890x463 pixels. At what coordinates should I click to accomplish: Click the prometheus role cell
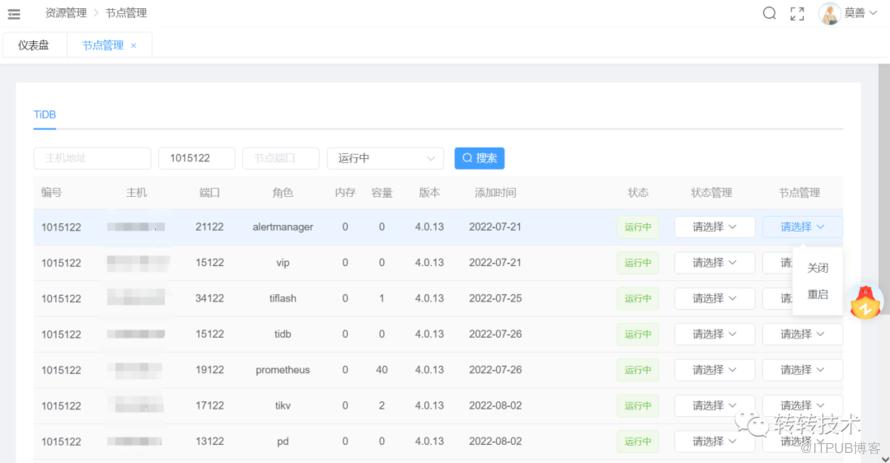[283, 370]
